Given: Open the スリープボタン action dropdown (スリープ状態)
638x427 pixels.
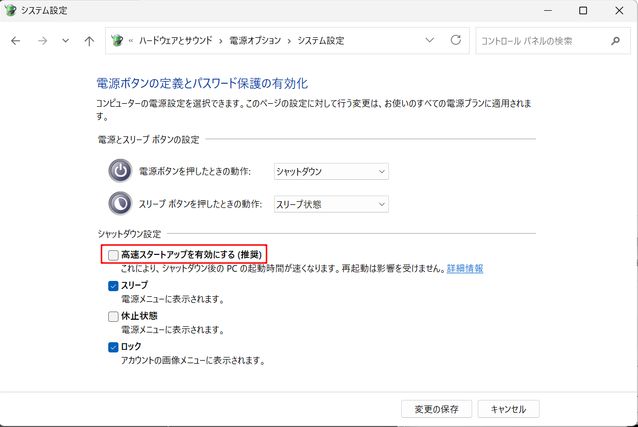Looking at the screenshot, I should [330, 204].
